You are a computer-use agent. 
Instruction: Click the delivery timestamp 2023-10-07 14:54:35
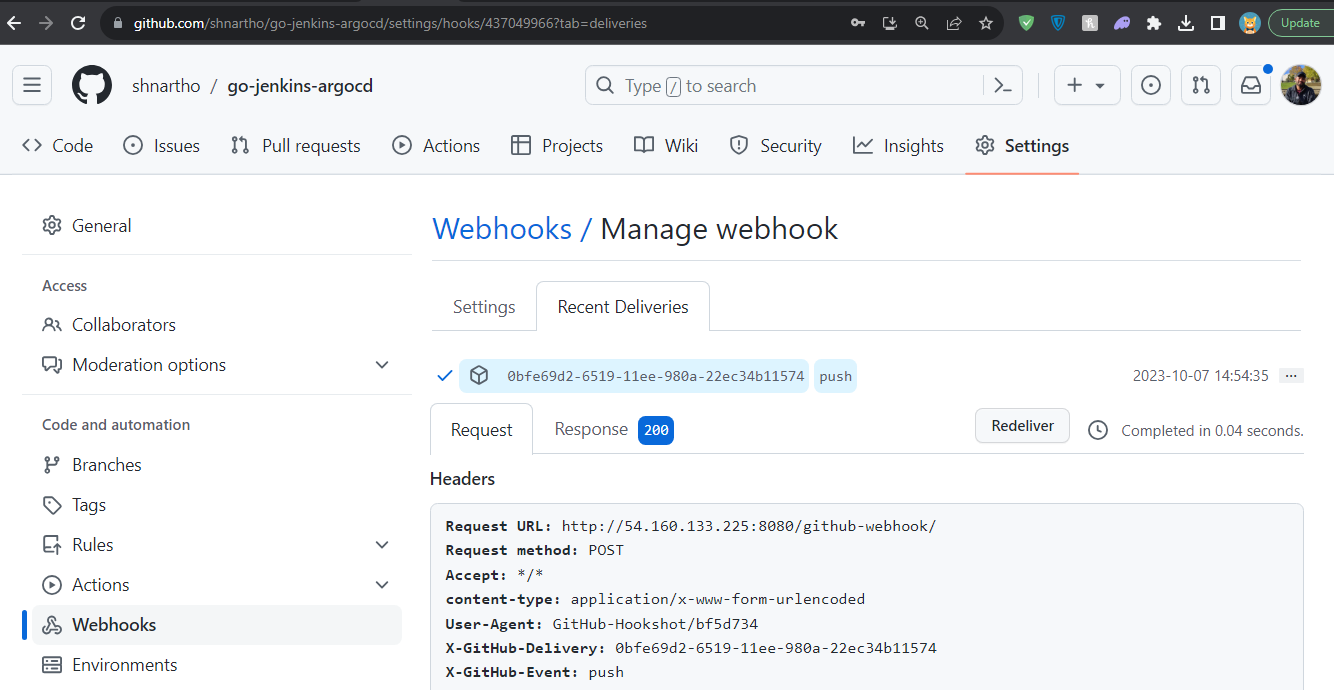point(1200,376)
